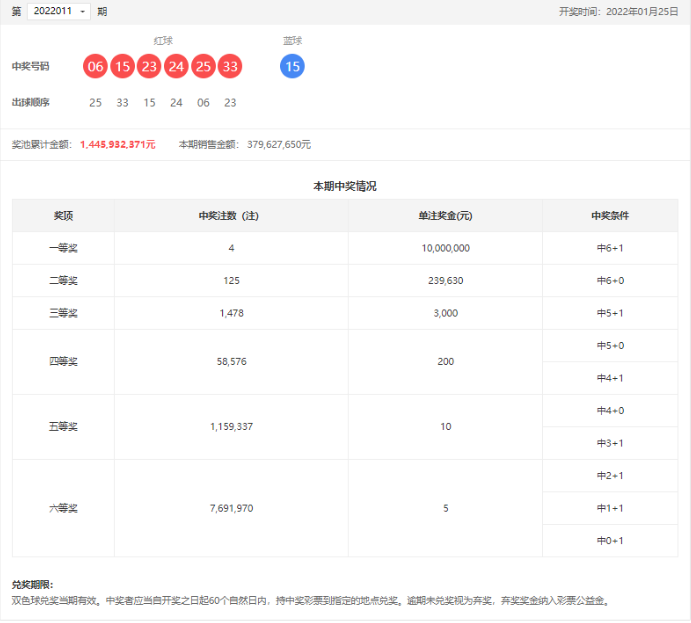Click the red ball numbered 33
This screenshot has width=691, height=623.
230,66
